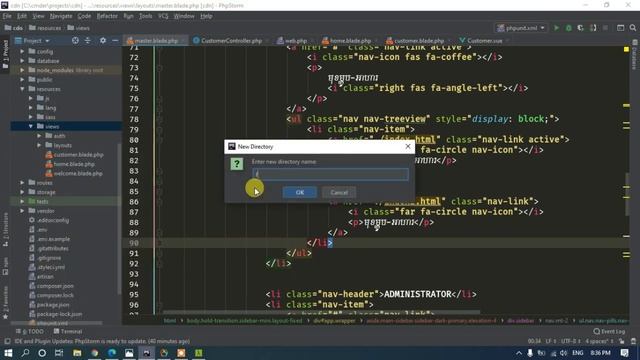640x360 pixels.
Task: Select package.json in Project tree
Action: click(49, 305)
